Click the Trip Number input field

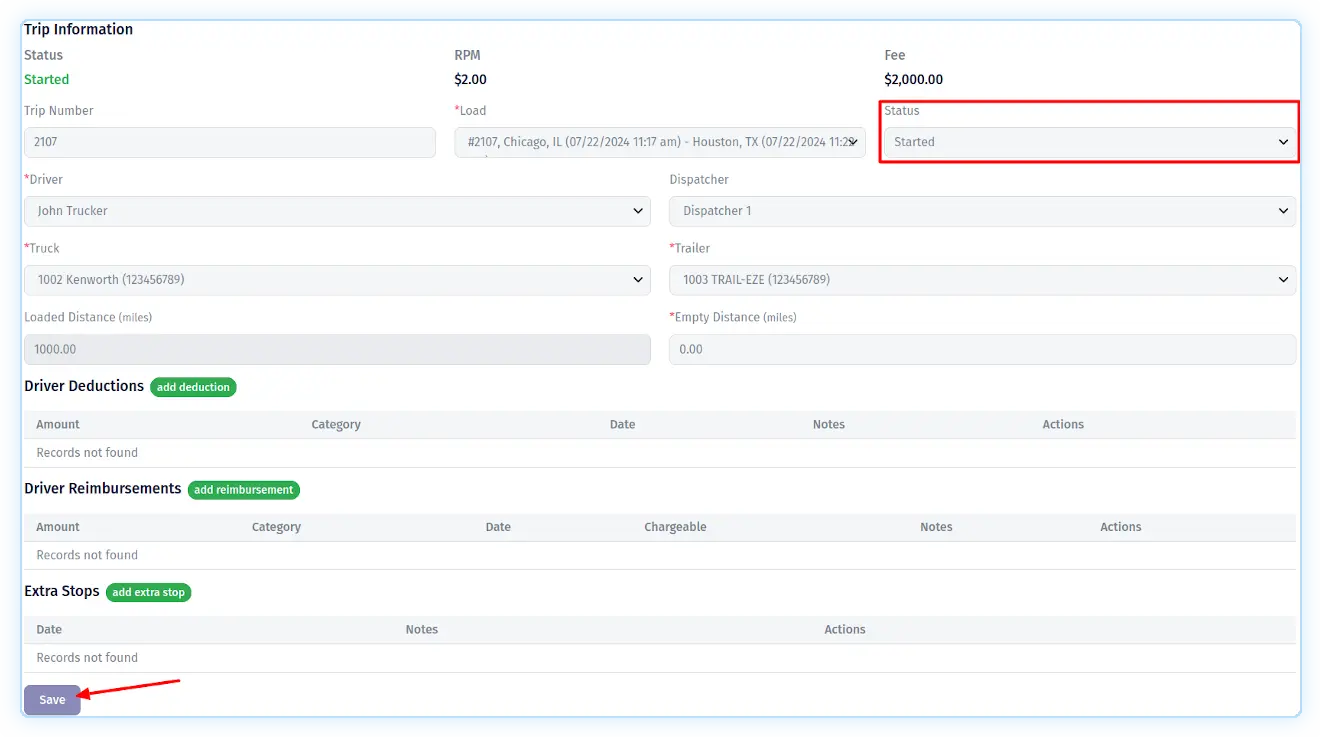click(229, 142)
